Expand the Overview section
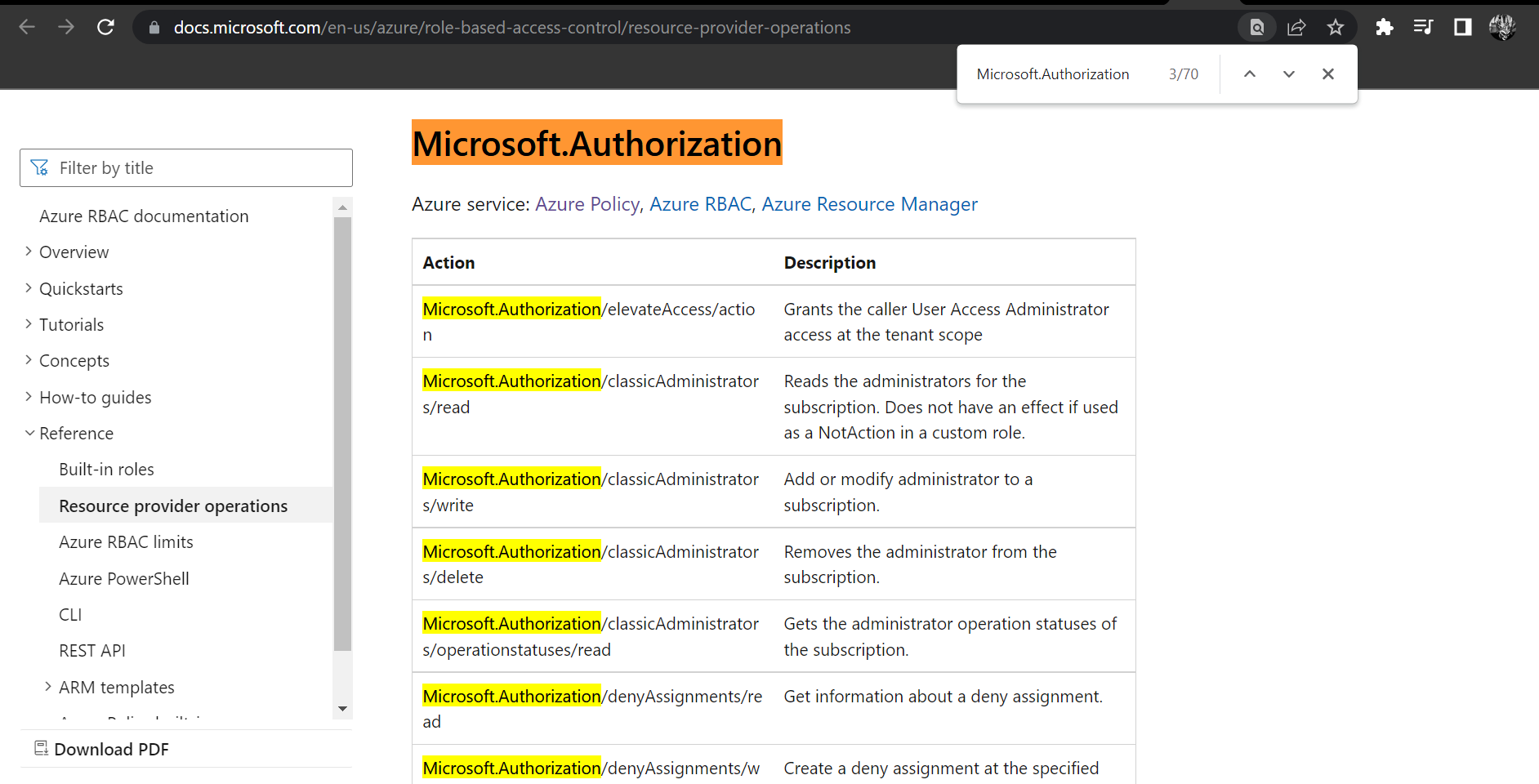This screenshot has width=1539, height=784. click(x=66, y=252)
